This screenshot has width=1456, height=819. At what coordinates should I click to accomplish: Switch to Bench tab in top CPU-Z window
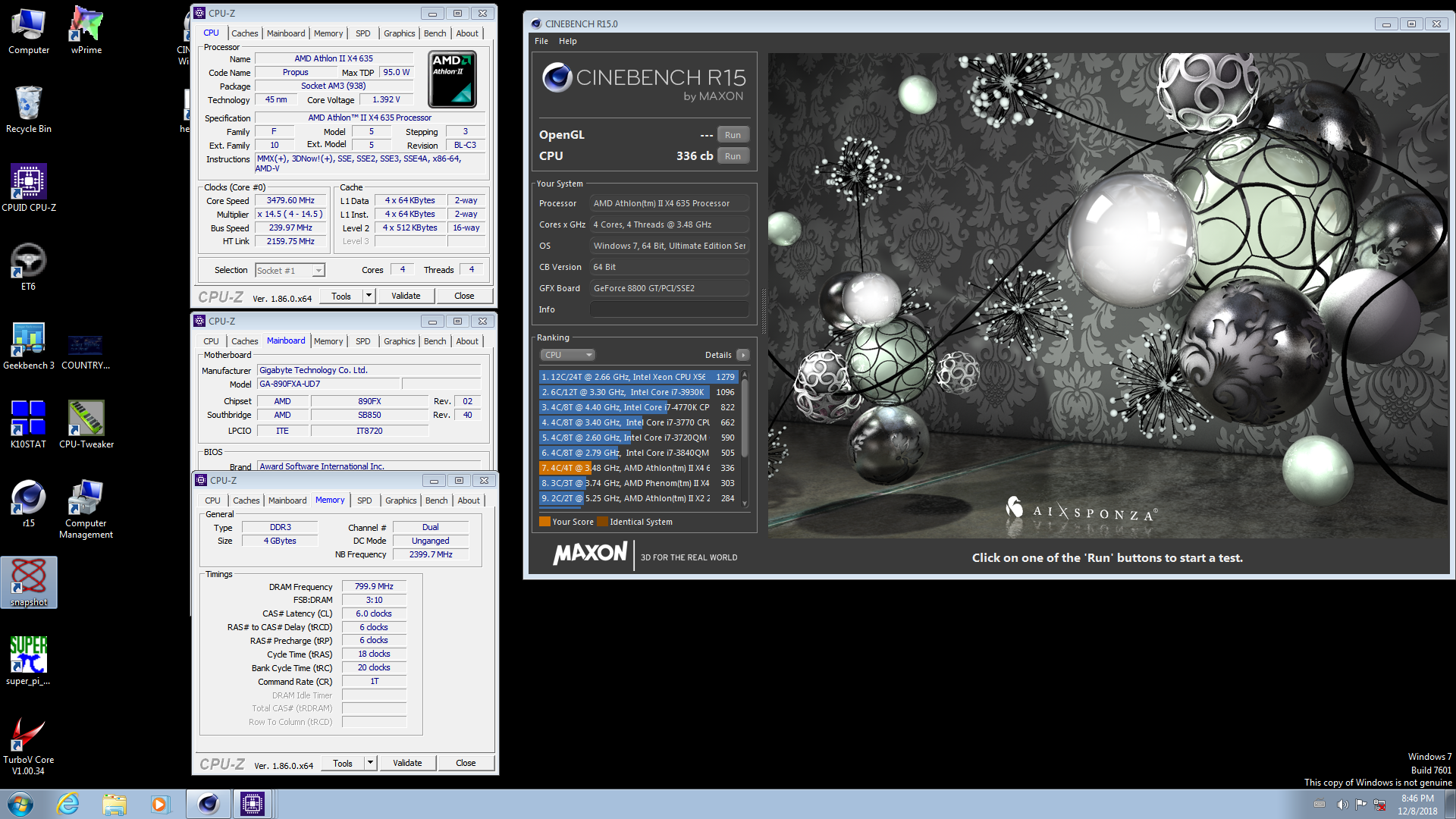click(x=435, y=33)
